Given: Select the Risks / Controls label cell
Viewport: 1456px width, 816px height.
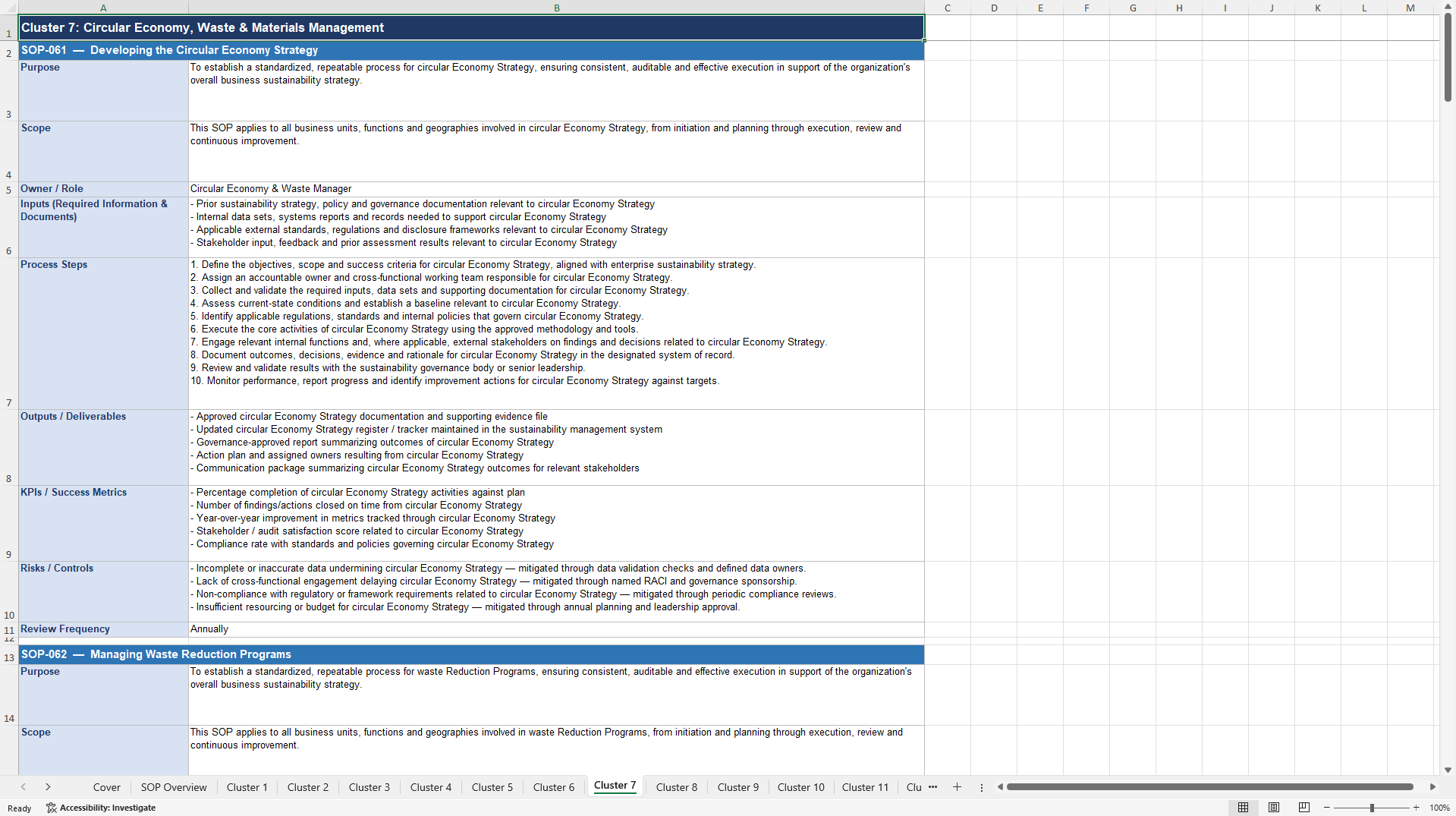Looking at the screenshot, I should pyautogui.click(x=103, y=592).
